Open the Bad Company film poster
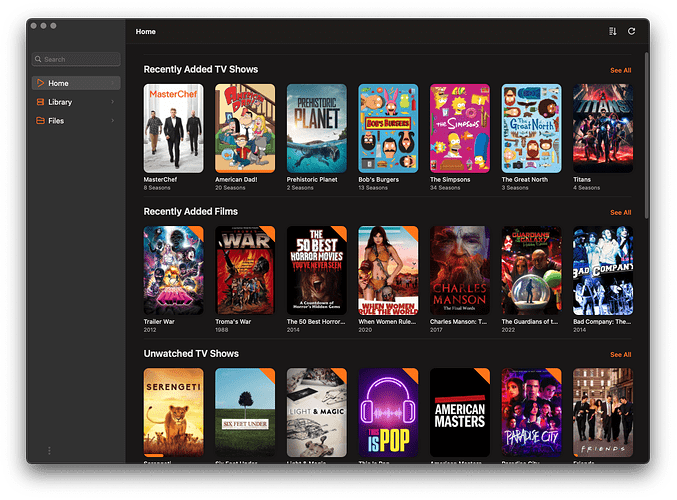The height and width of the screenshot is (500, 677). point(603,270)
